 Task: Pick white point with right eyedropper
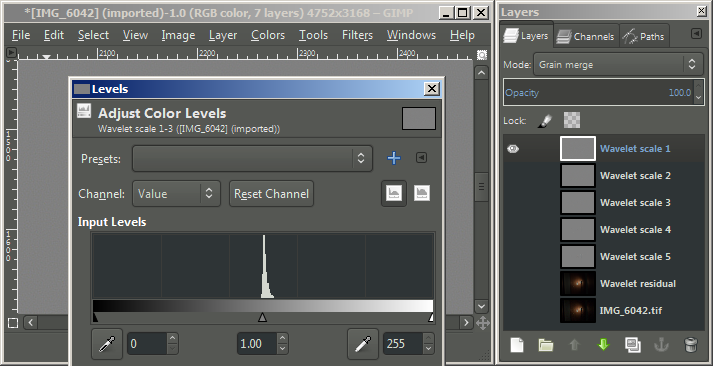(x=363, y=344)
